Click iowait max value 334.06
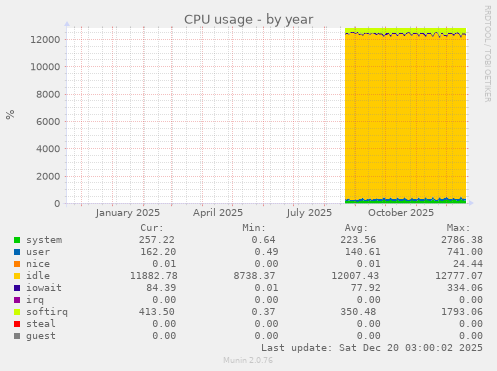Image resolution: width=497 pixels, height=371 pixels. 465,288
